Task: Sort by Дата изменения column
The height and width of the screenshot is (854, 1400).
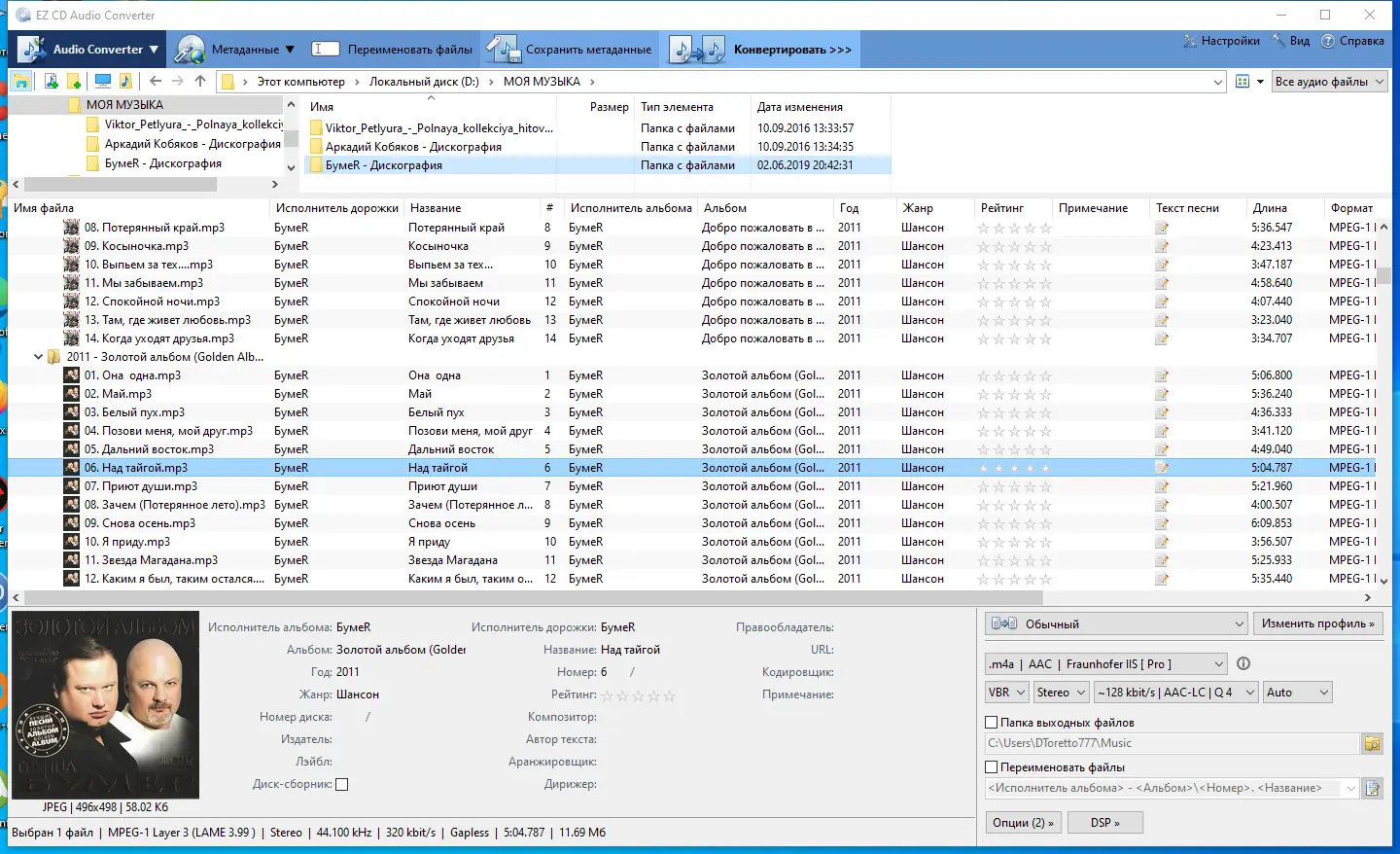Action: (x=800, y=107)
